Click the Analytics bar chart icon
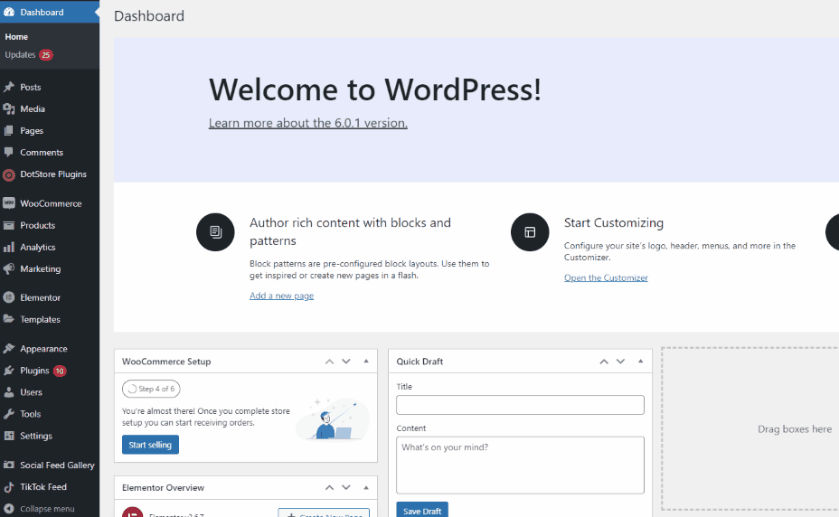Image resolution: width=839 pixels, height=517 pixels. 9,247
